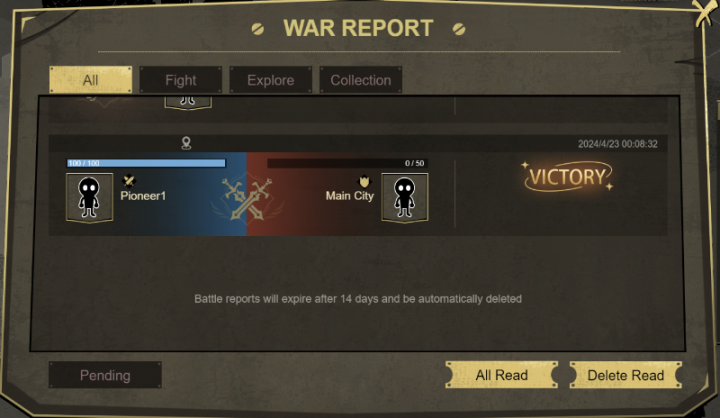
Task: Mark all reports with All Read
Action: click(x=501, y=375)
